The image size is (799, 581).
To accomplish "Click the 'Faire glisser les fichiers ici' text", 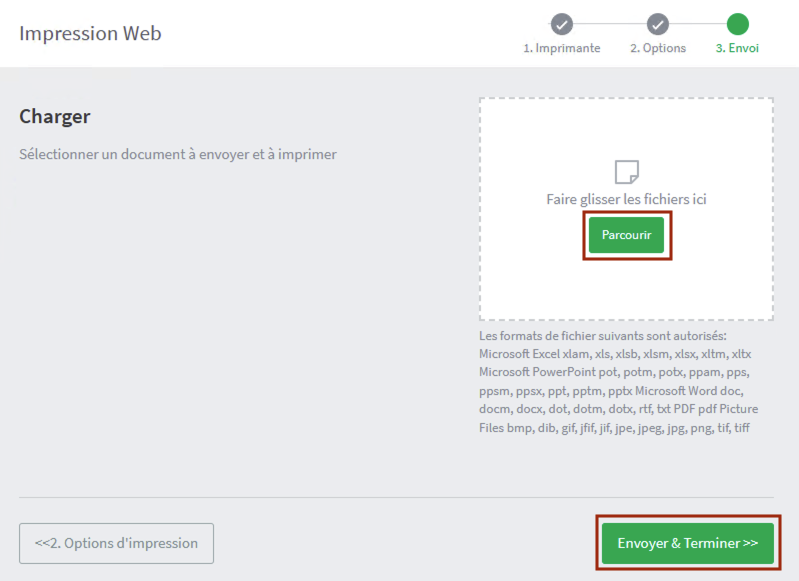I will tap(626, 199).
